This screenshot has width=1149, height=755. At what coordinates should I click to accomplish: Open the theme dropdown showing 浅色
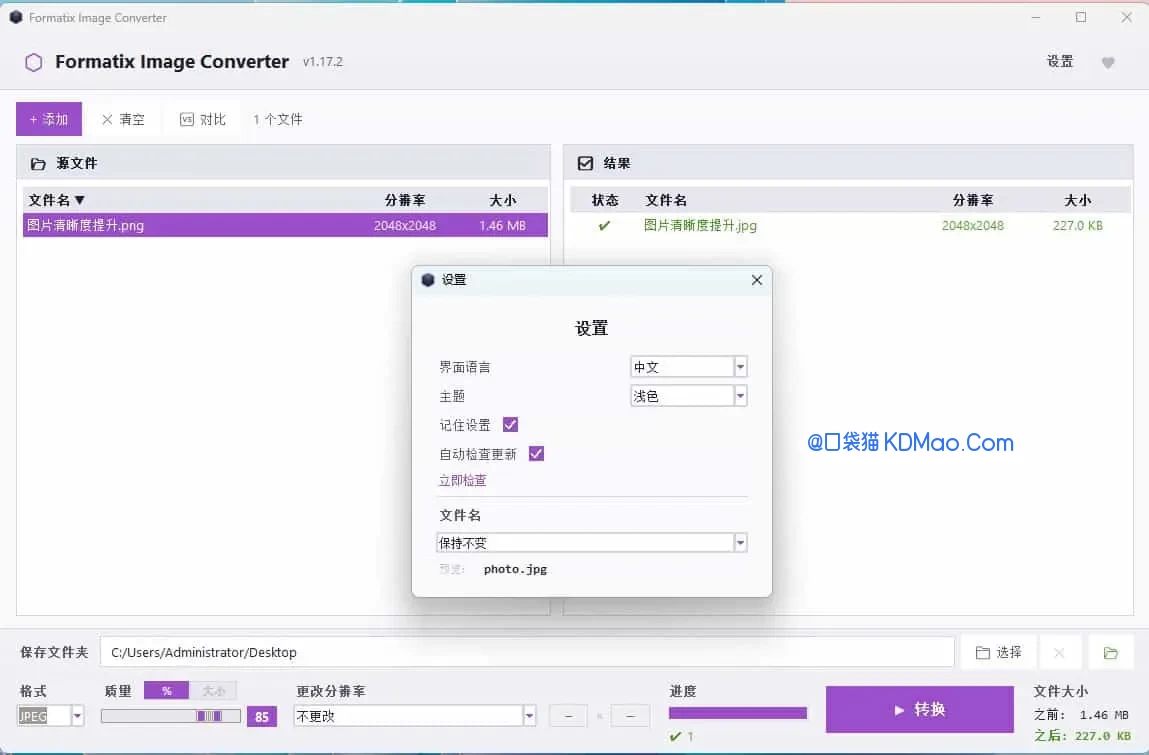[689, 396]
